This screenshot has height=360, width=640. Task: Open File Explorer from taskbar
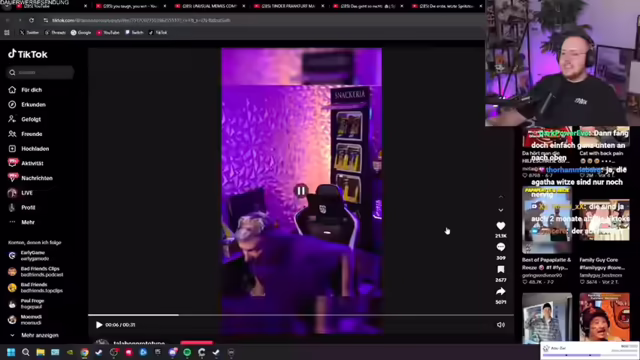[40, 352]
